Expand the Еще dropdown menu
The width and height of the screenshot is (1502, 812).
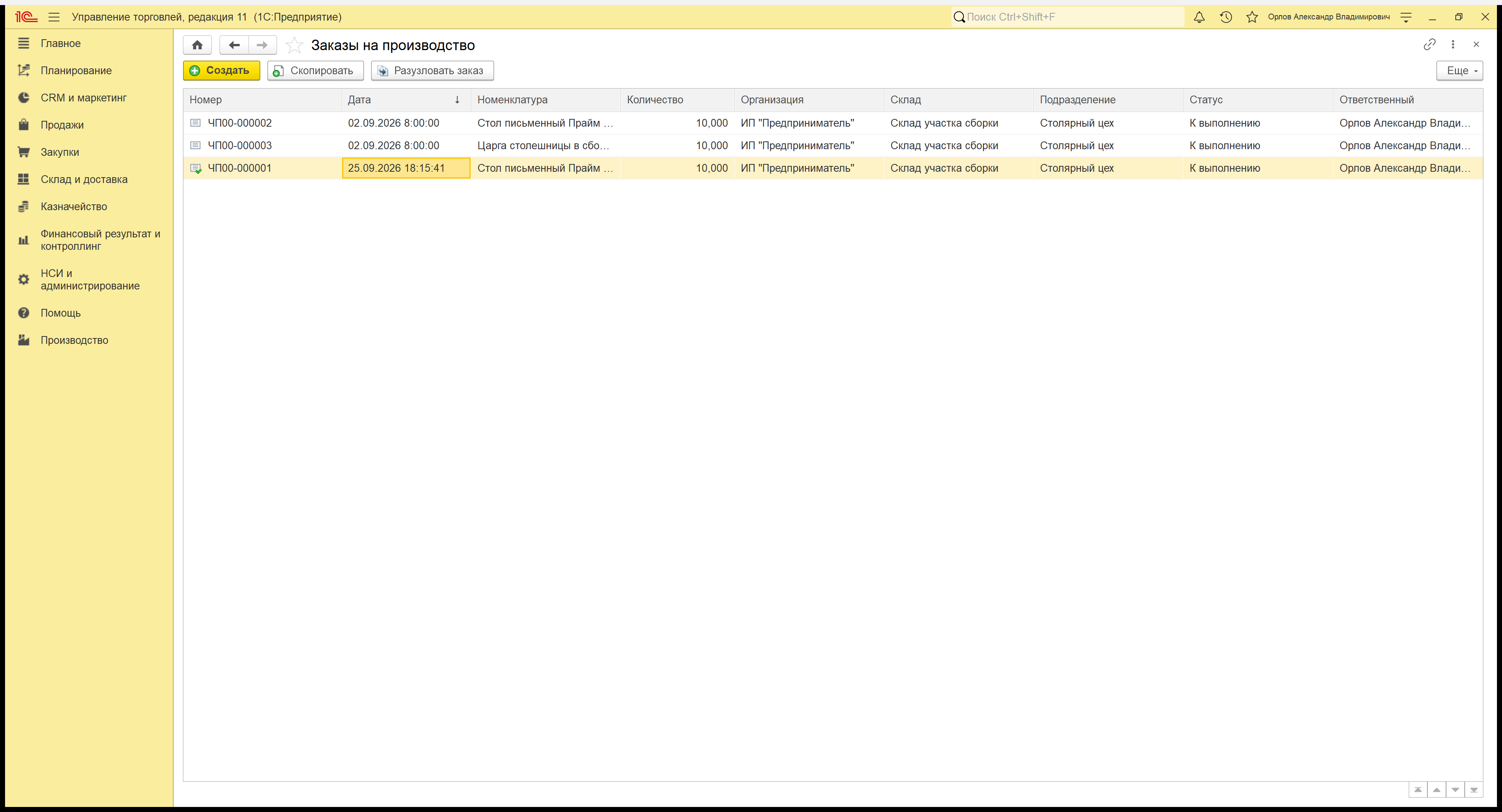click(x=1459, y=71)
